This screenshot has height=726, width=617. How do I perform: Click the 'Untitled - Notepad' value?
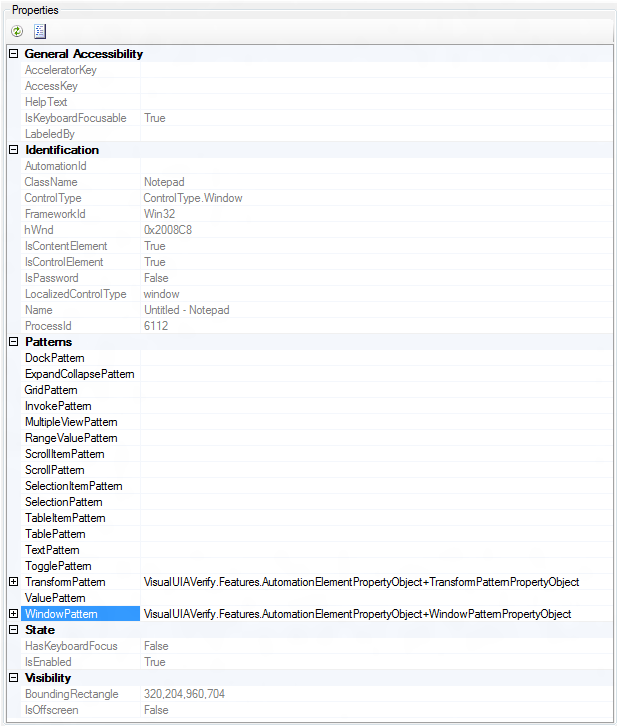[x=187, y=310]
